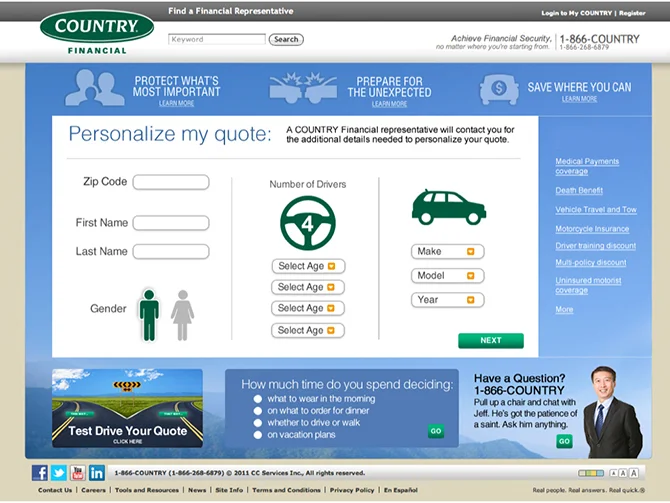This screenshot has height=503, width=670.
Task: Click the Search button
Action: [286, 39]
